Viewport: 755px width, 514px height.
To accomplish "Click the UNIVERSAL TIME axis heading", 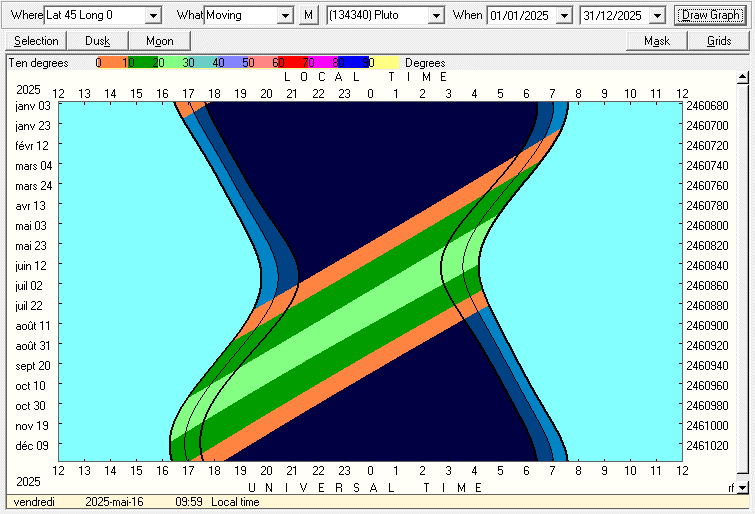I will pos(365,488).
